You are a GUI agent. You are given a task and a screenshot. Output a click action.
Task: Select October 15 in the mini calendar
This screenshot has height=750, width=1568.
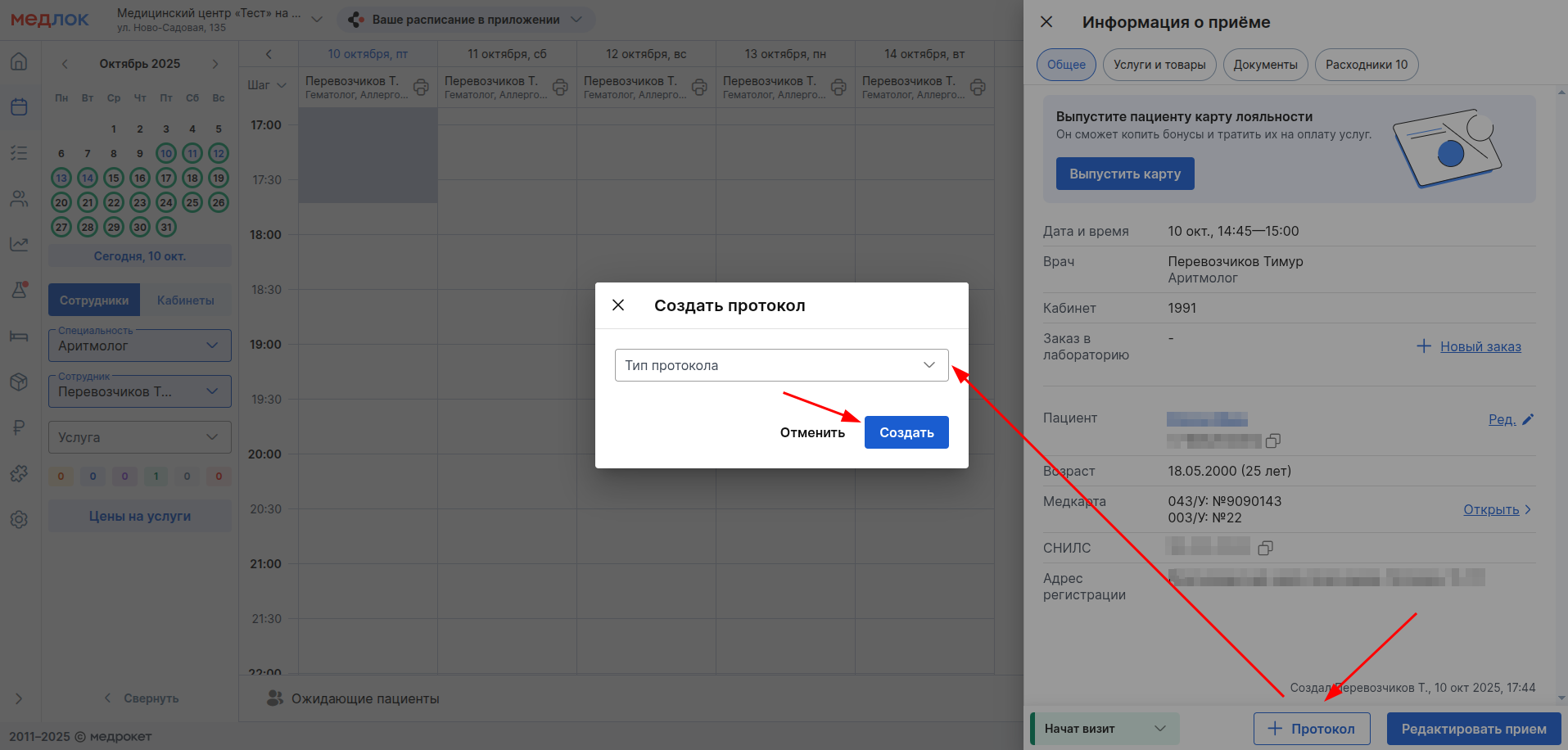coord(114,178)
